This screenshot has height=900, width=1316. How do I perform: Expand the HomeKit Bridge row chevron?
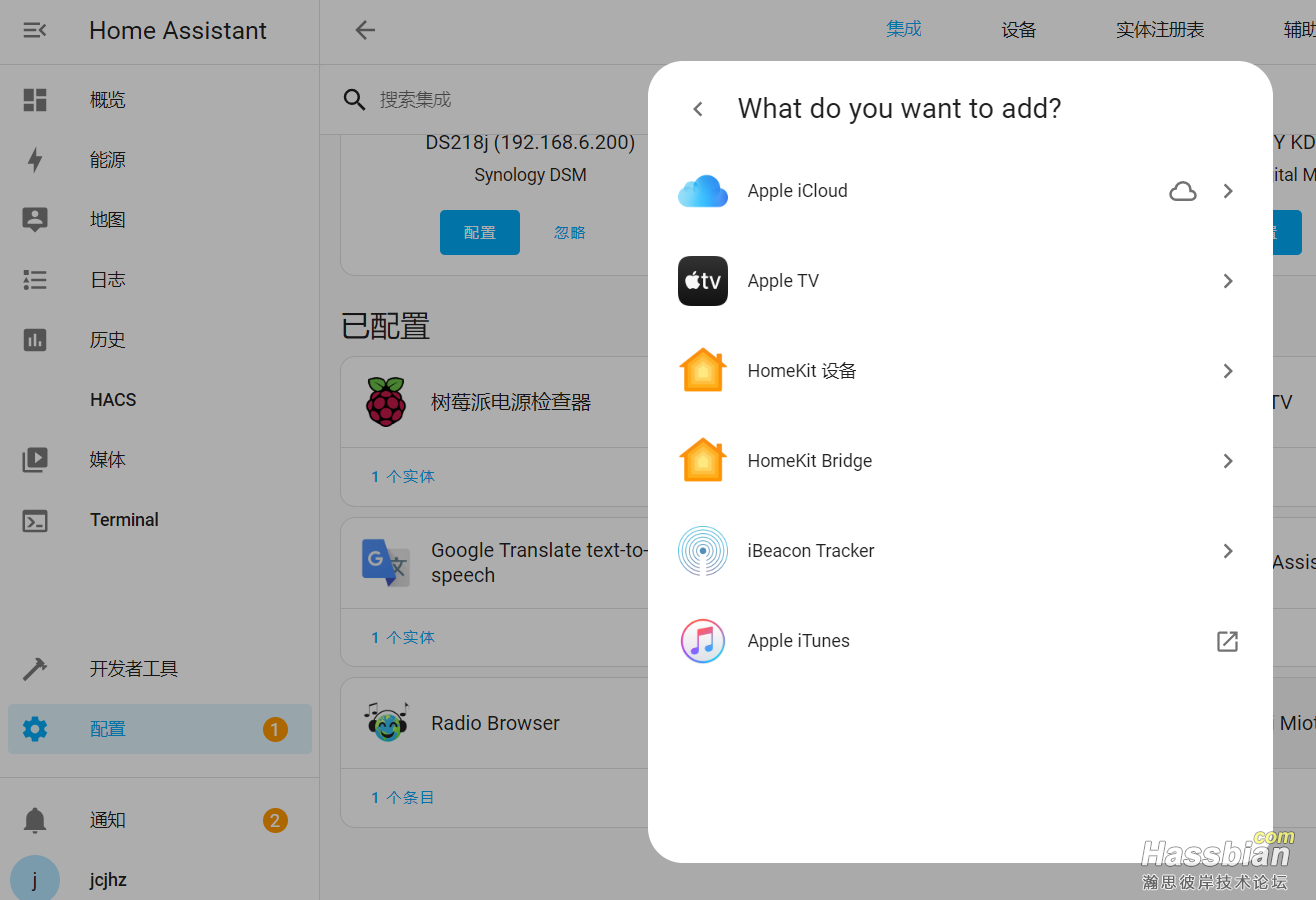(1228, 461)
